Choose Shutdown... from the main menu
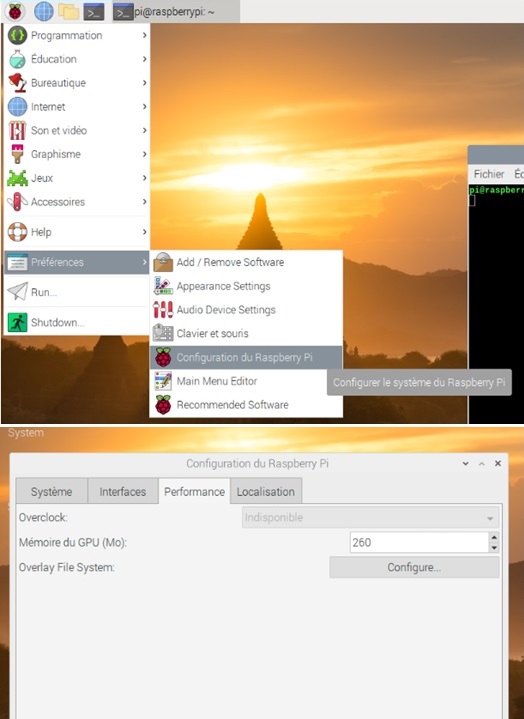 (77, 322)
